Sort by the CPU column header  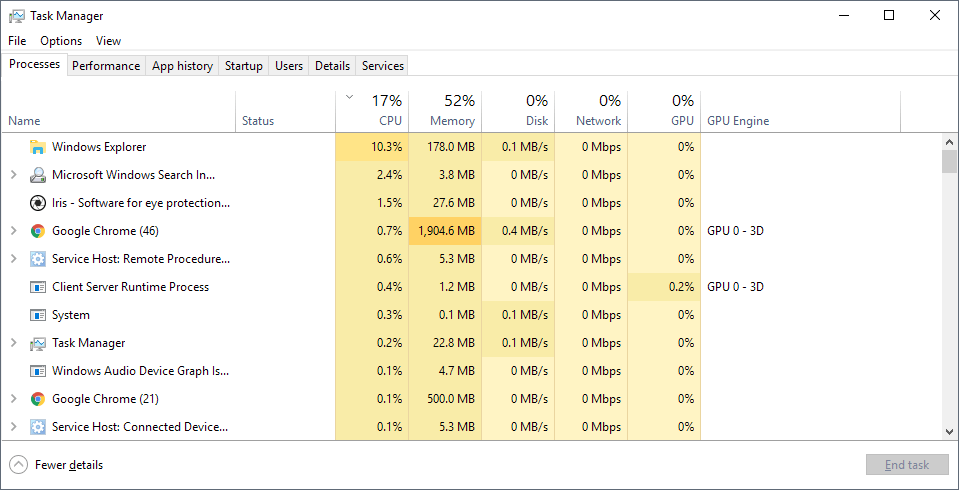[x=372, y=111]
